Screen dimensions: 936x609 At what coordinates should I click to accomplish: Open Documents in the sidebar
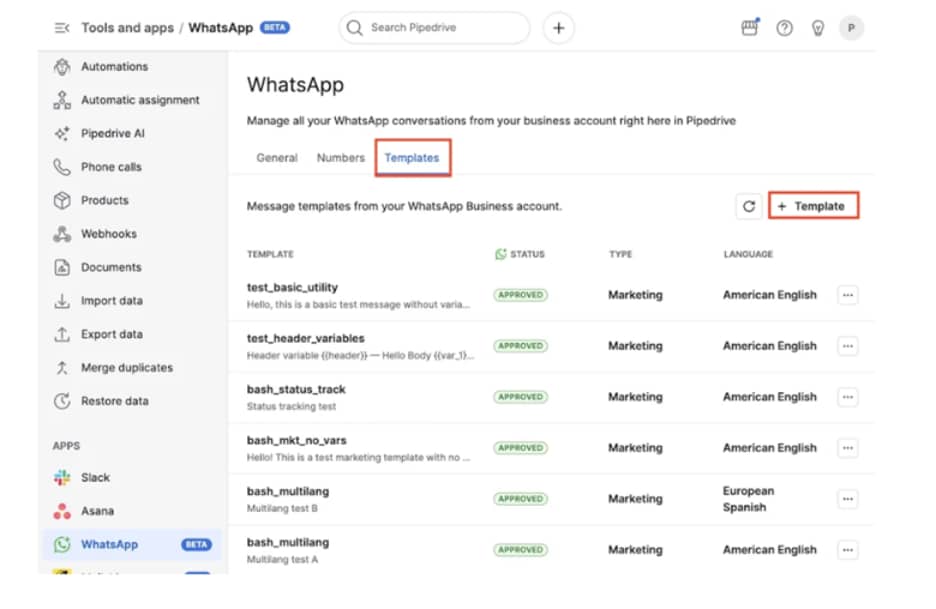click(111, 267)
